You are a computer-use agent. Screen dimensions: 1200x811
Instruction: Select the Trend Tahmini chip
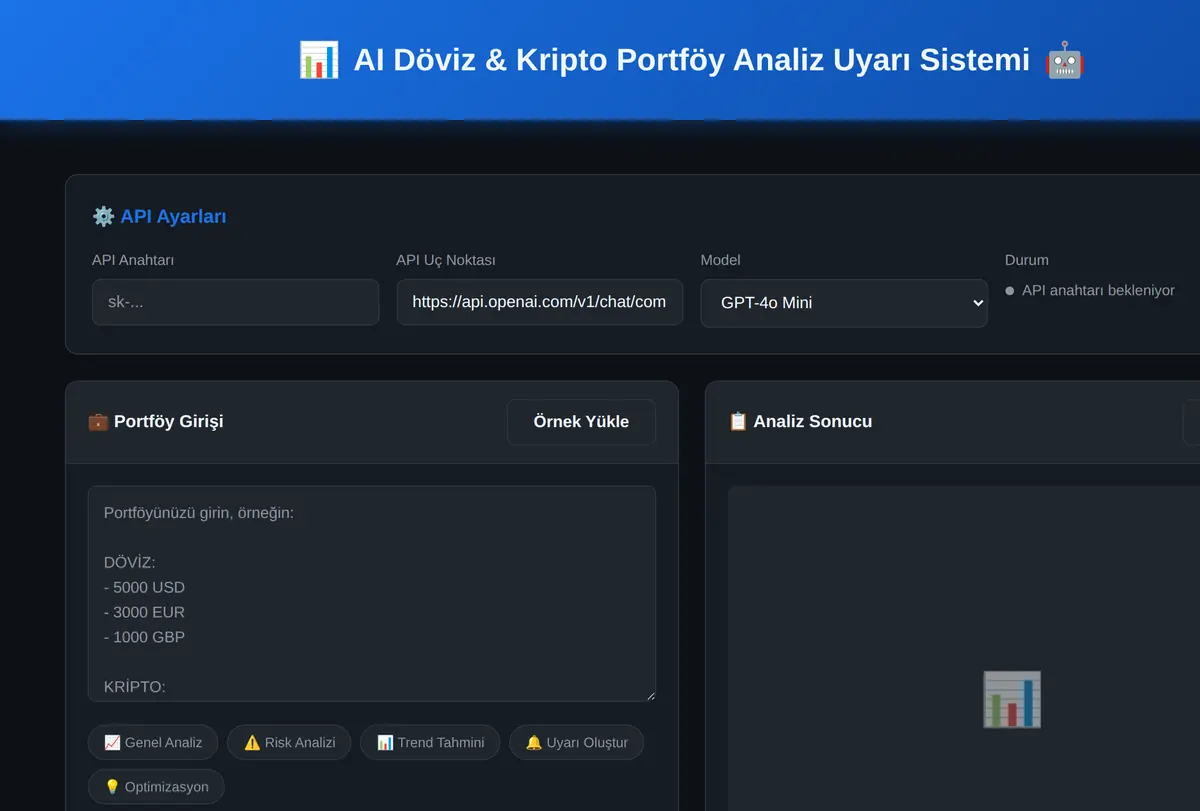coord(430,743)
